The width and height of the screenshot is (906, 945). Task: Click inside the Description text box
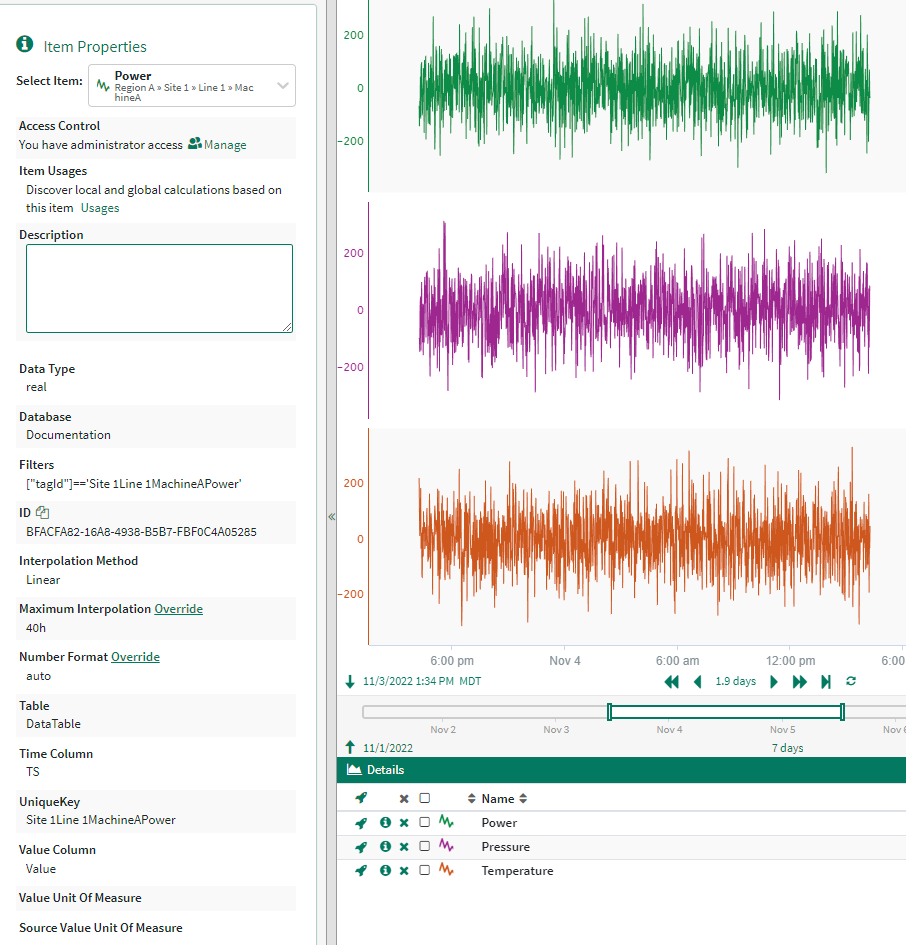pos(159,288)
